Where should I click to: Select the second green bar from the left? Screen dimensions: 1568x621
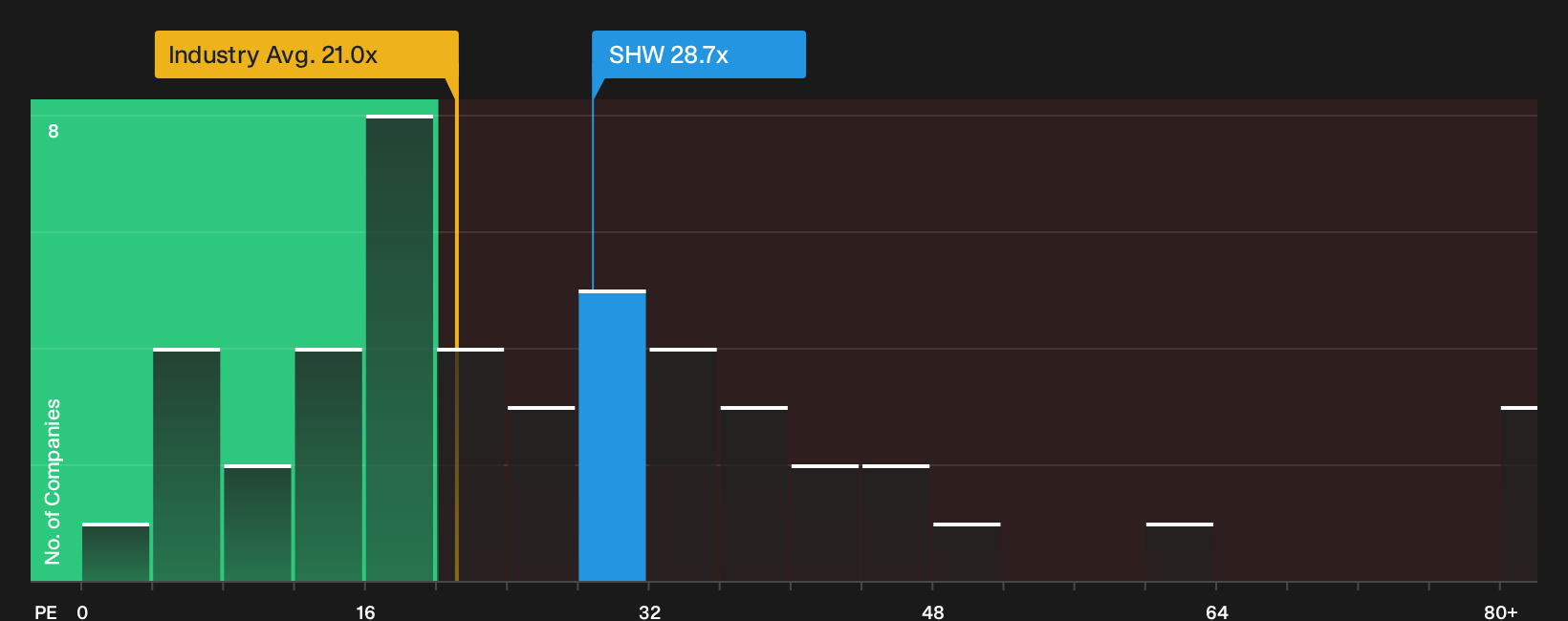pos(186,465)
